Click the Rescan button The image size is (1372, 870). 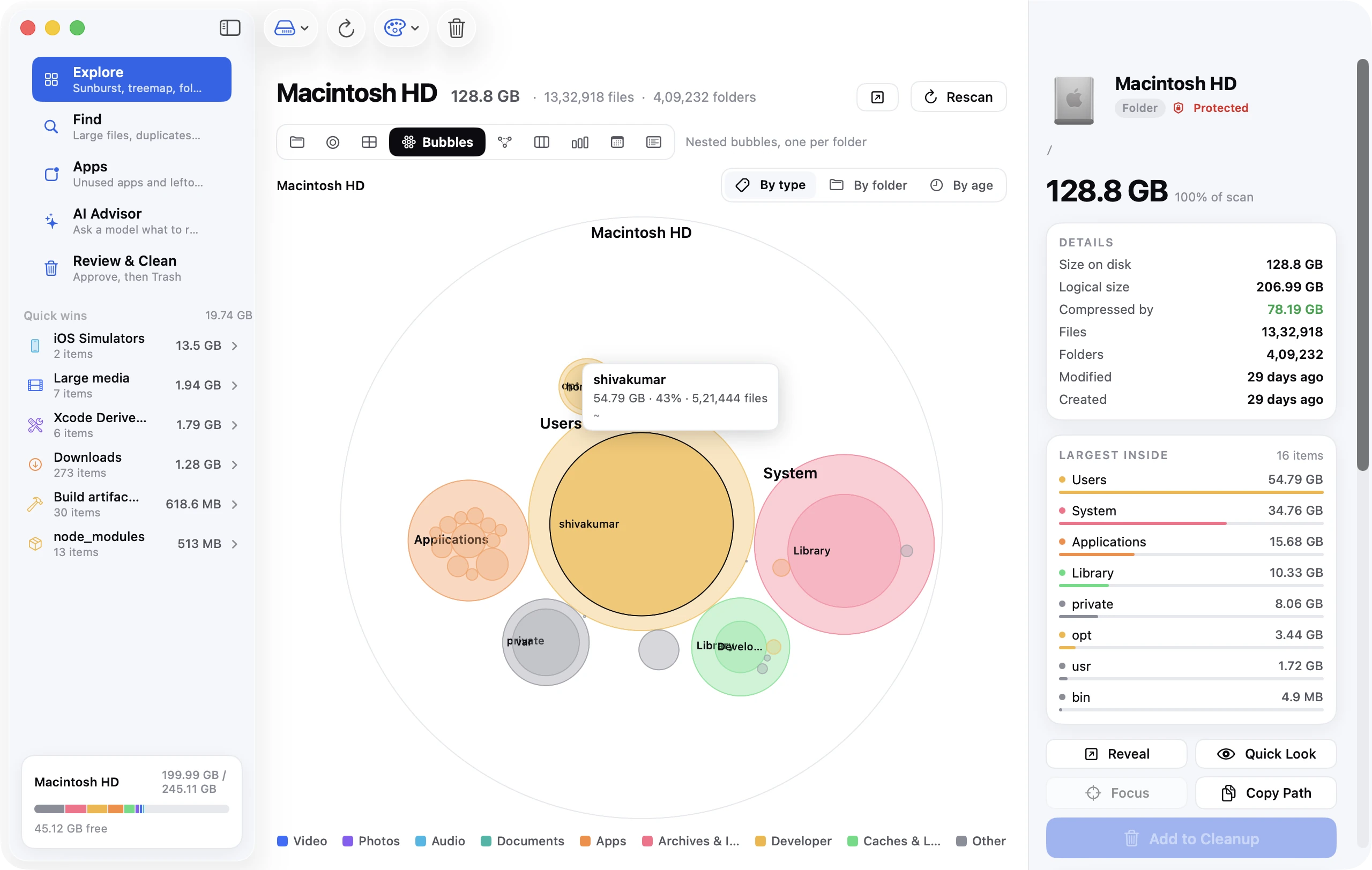pyautogui.click(x=958, y=97)
